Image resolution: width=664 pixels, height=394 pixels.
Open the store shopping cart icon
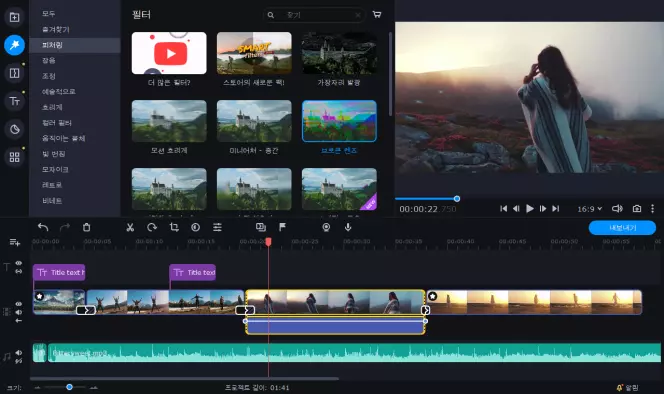[376, 14]
